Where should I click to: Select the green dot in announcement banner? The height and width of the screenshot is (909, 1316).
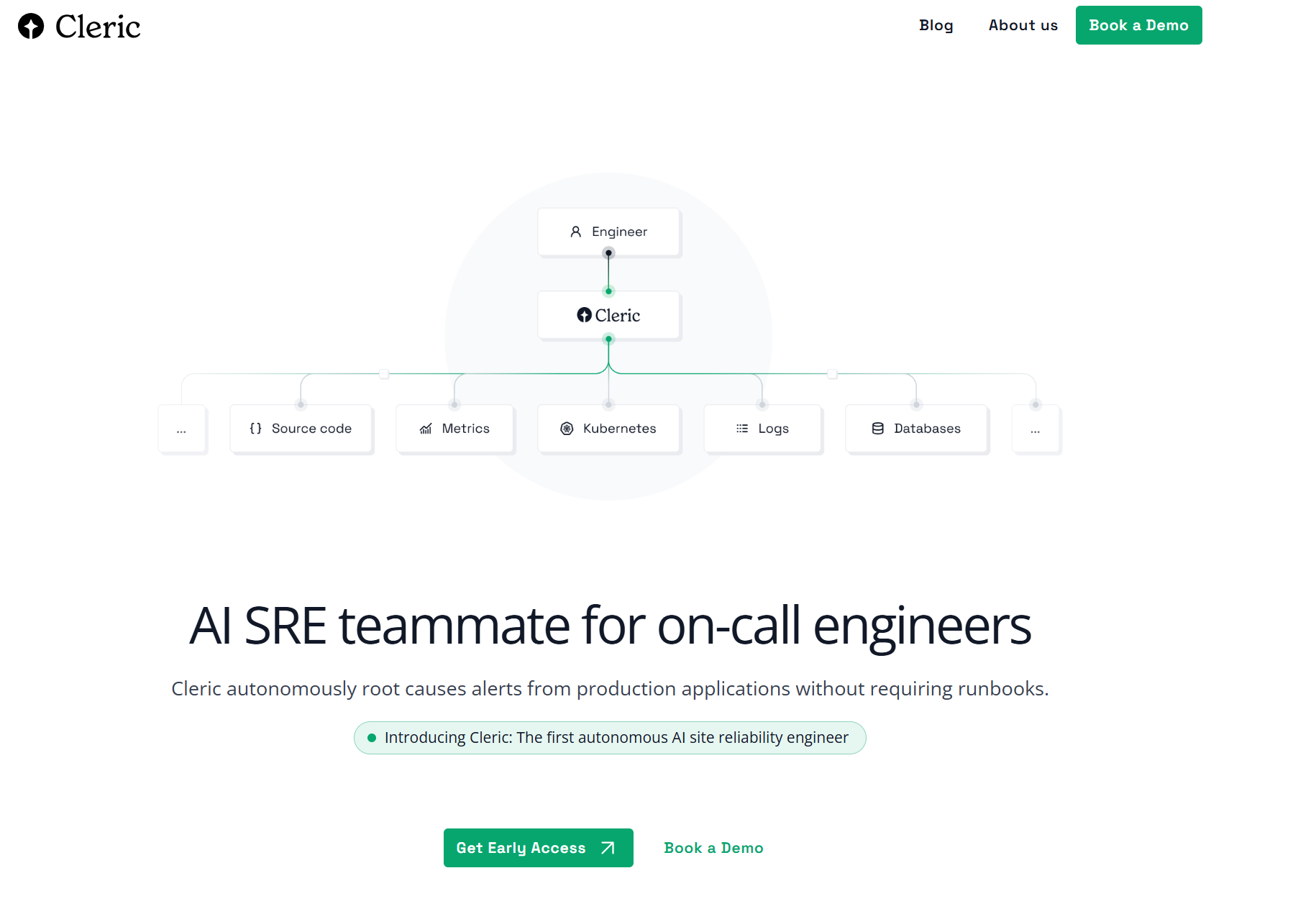(x=372, y=738)
